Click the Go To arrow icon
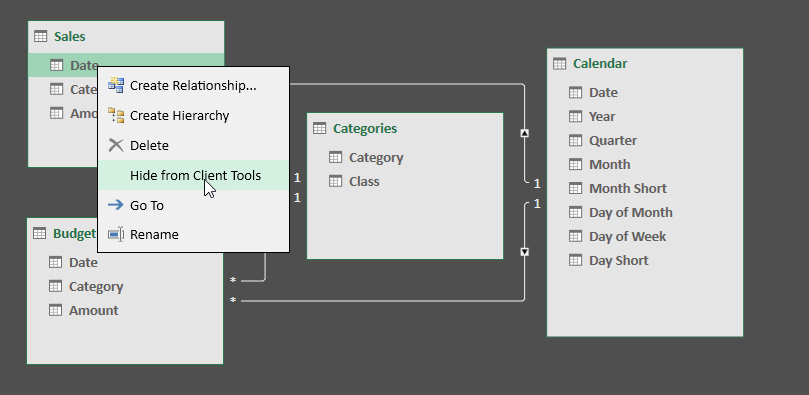Screen dimensions: 809x395 (x=116, y=205)
